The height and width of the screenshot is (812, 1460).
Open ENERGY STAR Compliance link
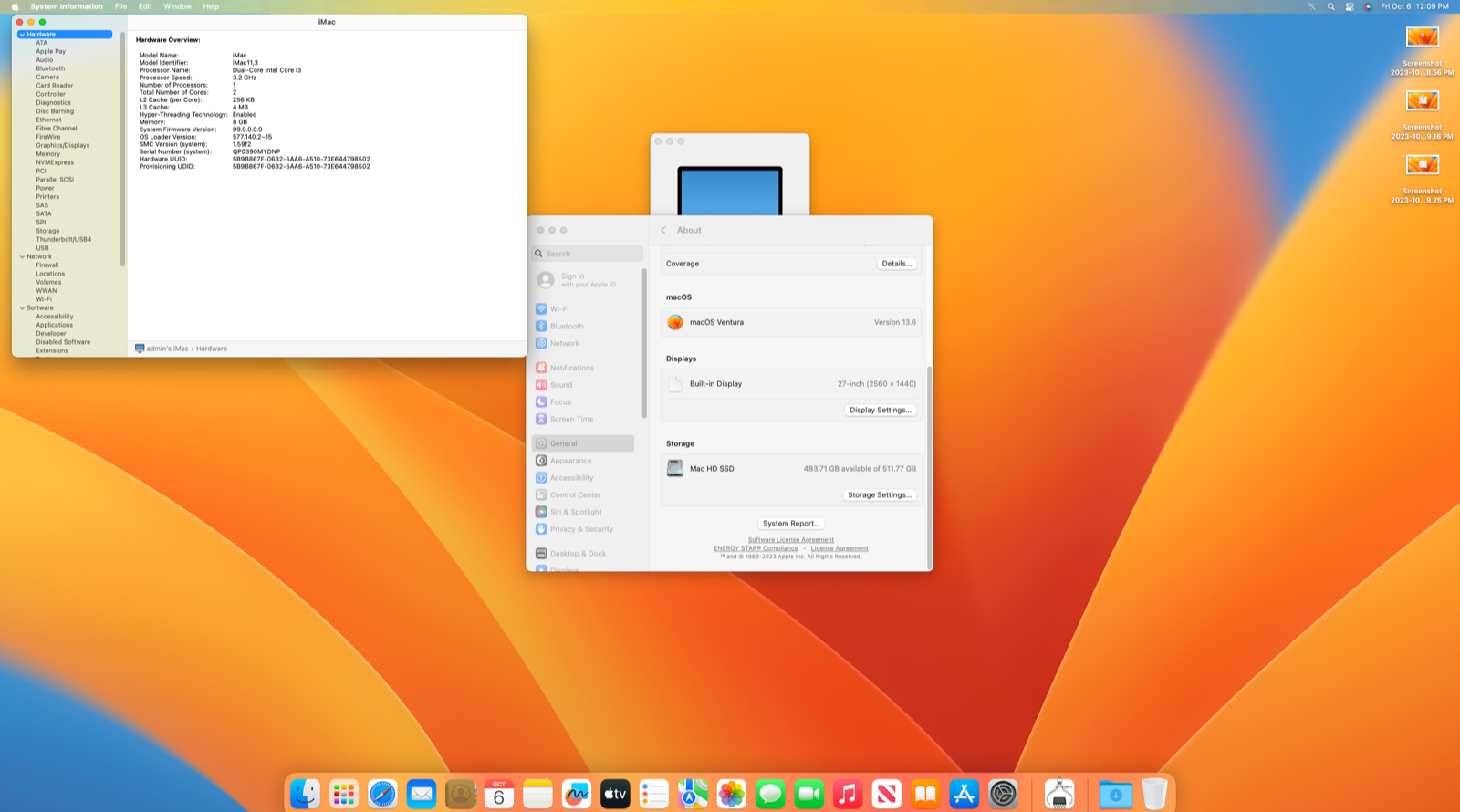click(756, 548)
